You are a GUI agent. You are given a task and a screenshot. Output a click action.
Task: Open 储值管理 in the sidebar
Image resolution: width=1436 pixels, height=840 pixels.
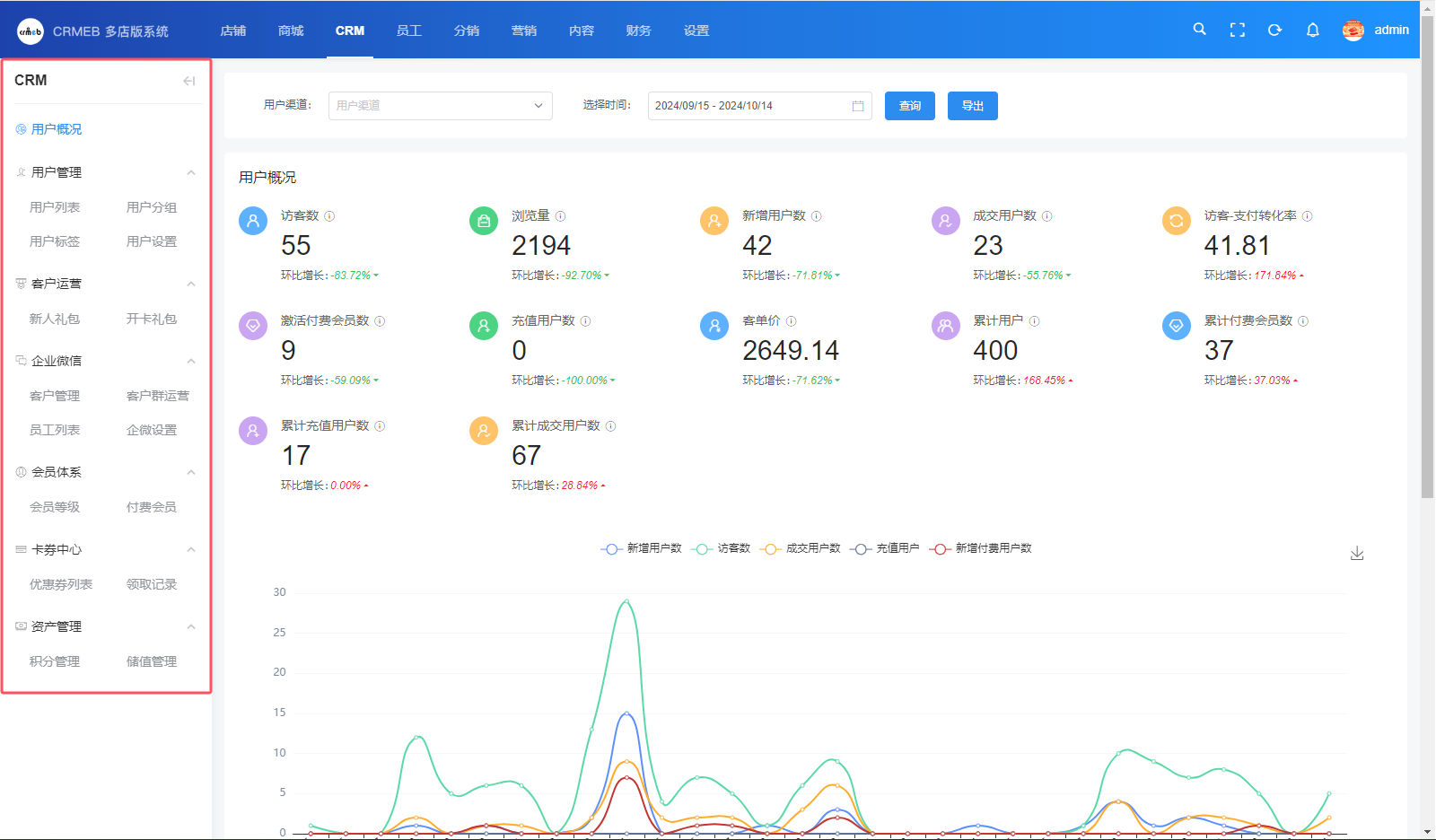[152, 661]
